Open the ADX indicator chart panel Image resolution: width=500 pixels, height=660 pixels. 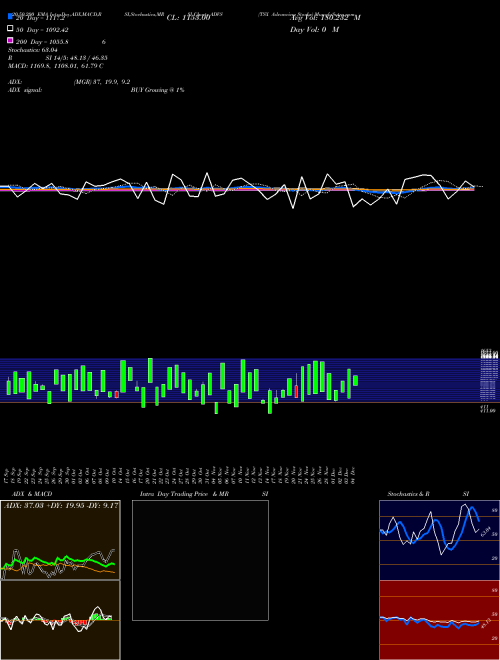[x=60, y=540]
